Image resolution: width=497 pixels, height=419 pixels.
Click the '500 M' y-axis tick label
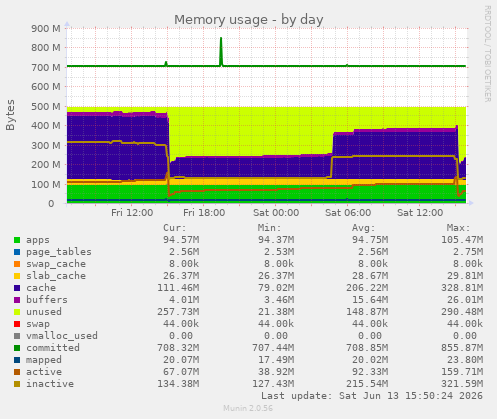(x=46, y=107)
